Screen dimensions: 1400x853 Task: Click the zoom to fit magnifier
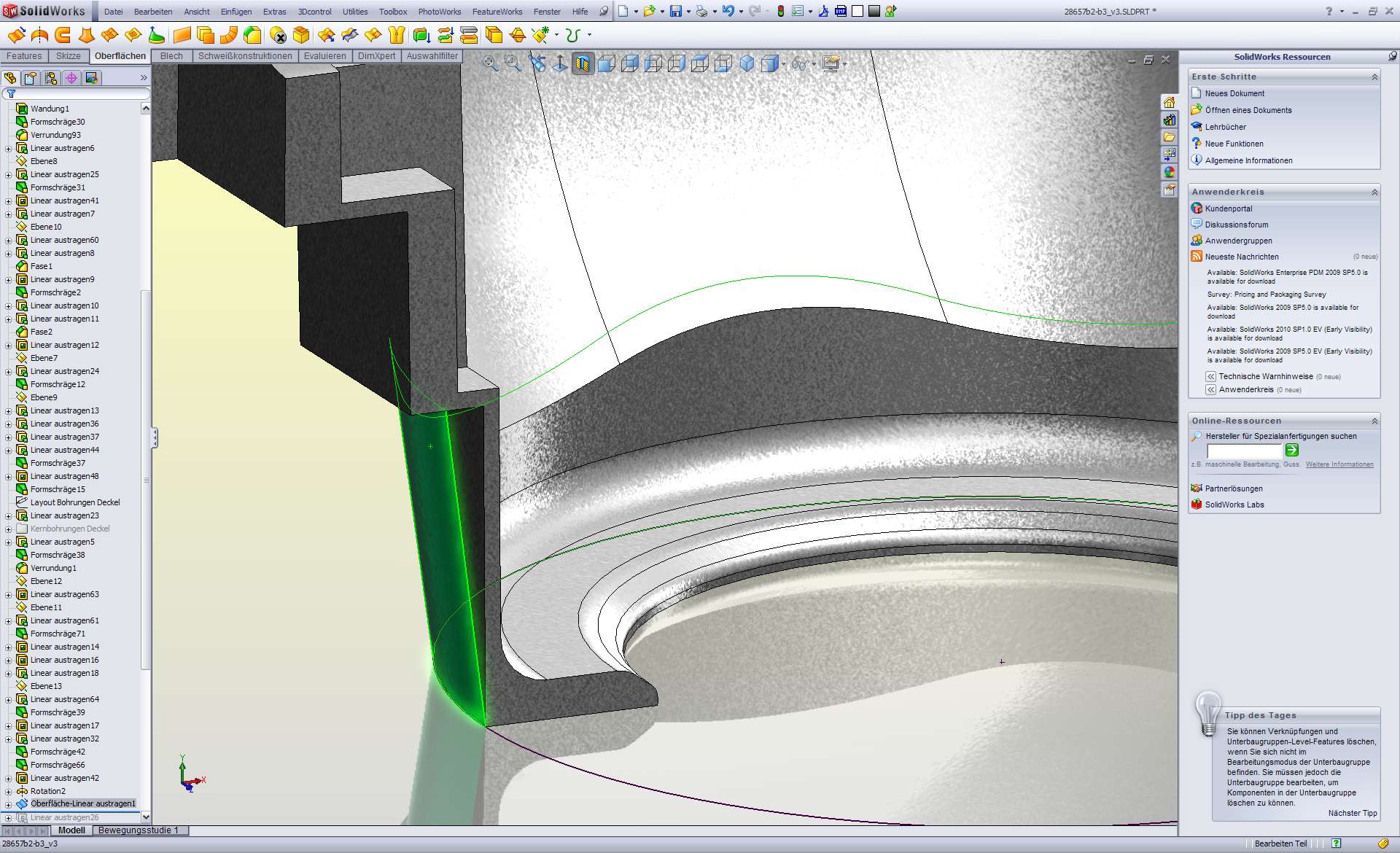[x=490, y=64]
